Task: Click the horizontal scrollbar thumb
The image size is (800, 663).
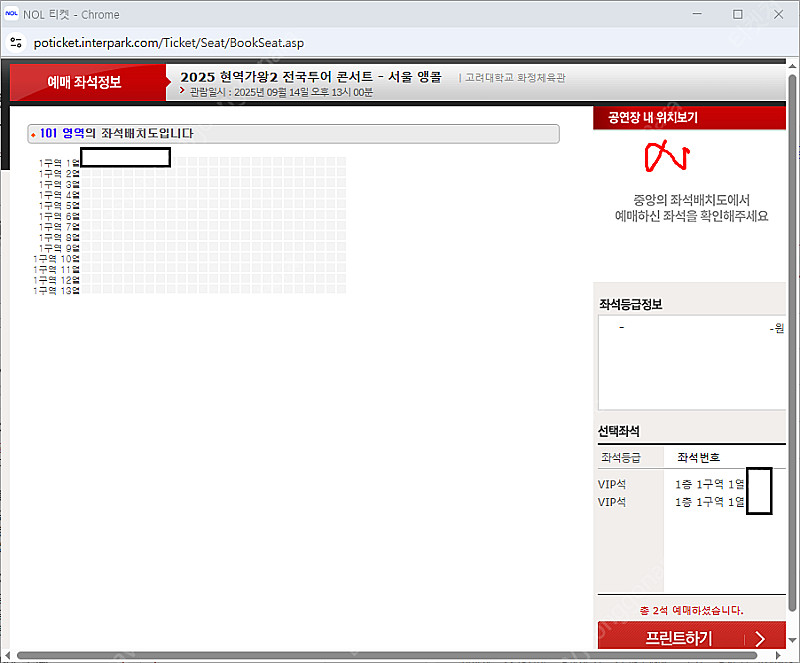Action: (386, 655)
